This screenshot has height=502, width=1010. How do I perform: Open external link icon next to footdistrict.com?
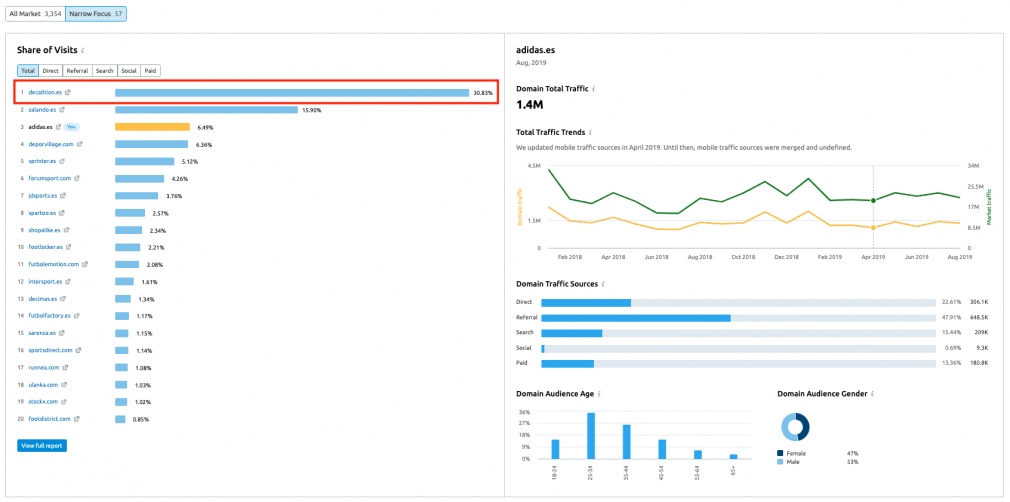(77, 419)
